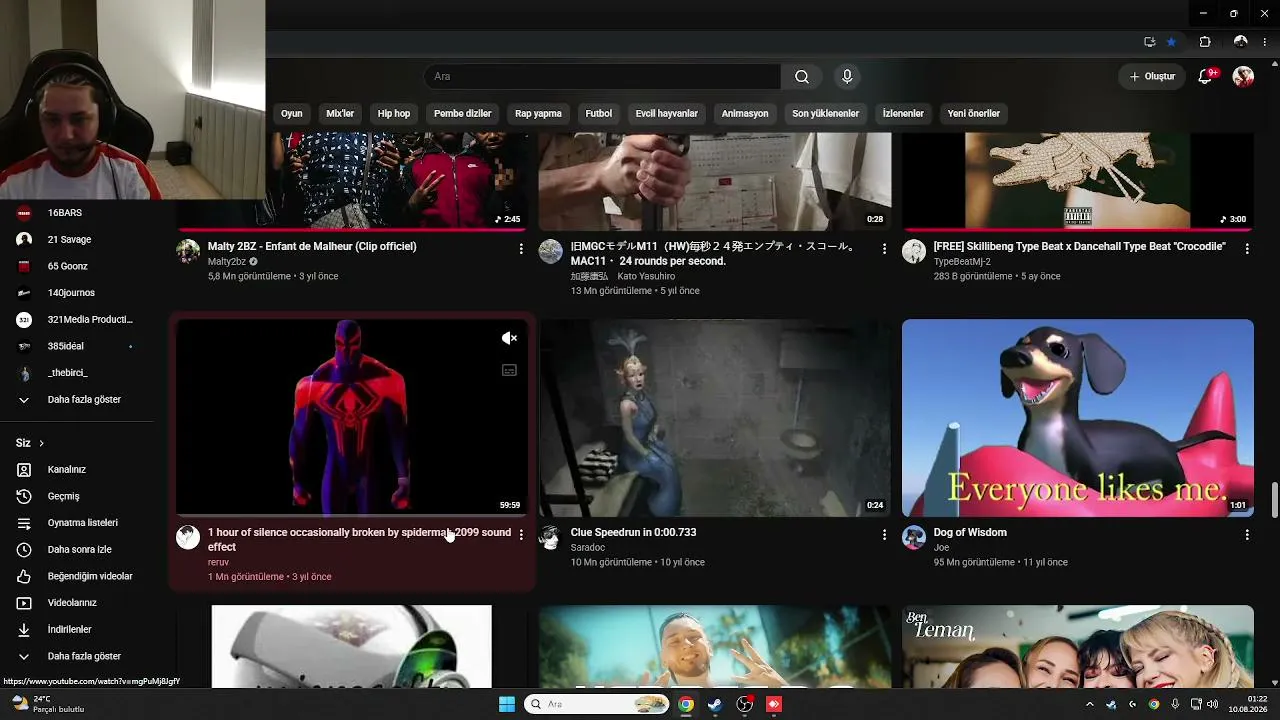Open options menu for MAC11 video
Viewport: 1280px width, 720px height.
click(884, 248)
